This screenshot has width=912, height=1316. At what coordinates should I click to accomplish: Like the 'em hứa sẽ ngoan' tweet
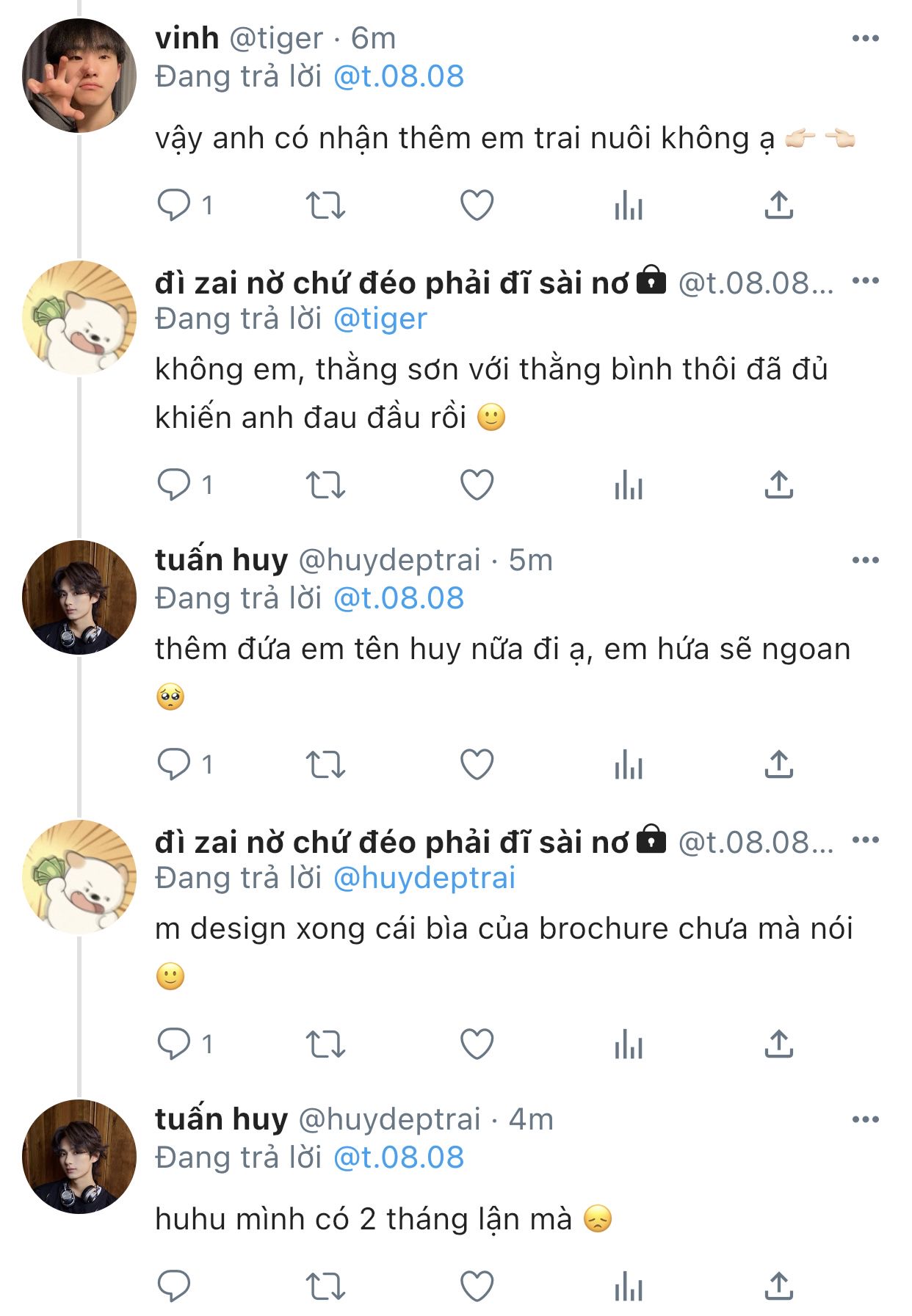[x=477, y=765]
